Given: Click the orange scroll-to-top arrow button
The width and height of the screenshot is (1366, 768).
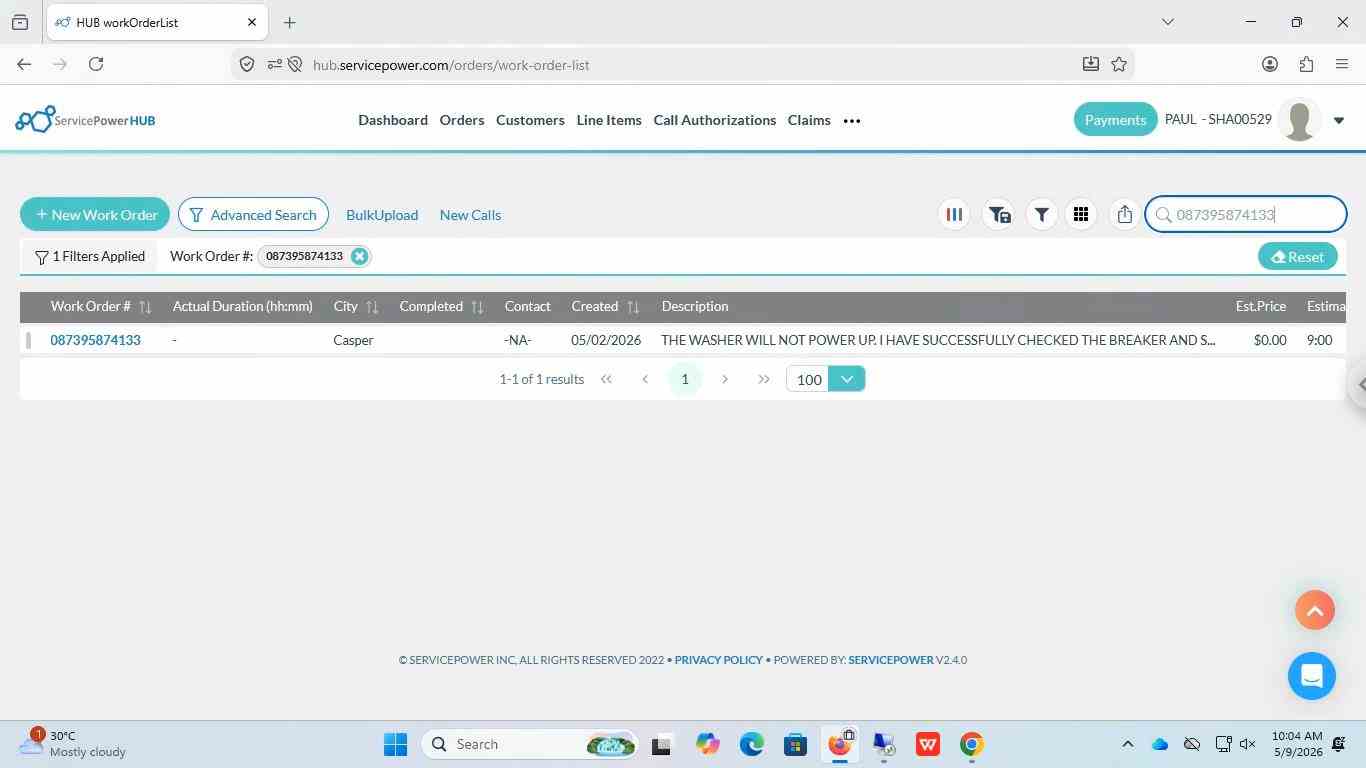Looking at the screenshot, I should tap(1314, 610).
